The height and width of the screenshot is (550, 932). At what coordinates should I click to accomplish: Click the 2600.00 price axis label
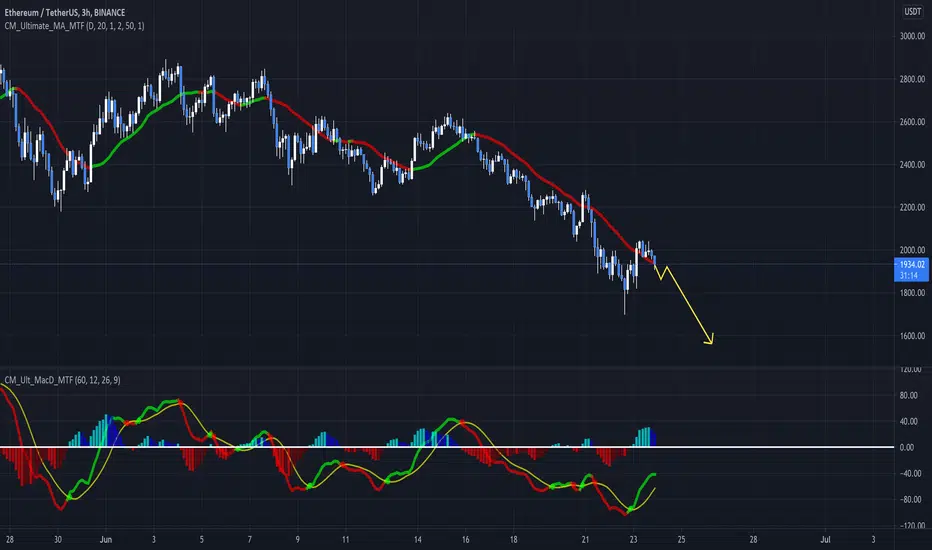(x=912, y=122)
